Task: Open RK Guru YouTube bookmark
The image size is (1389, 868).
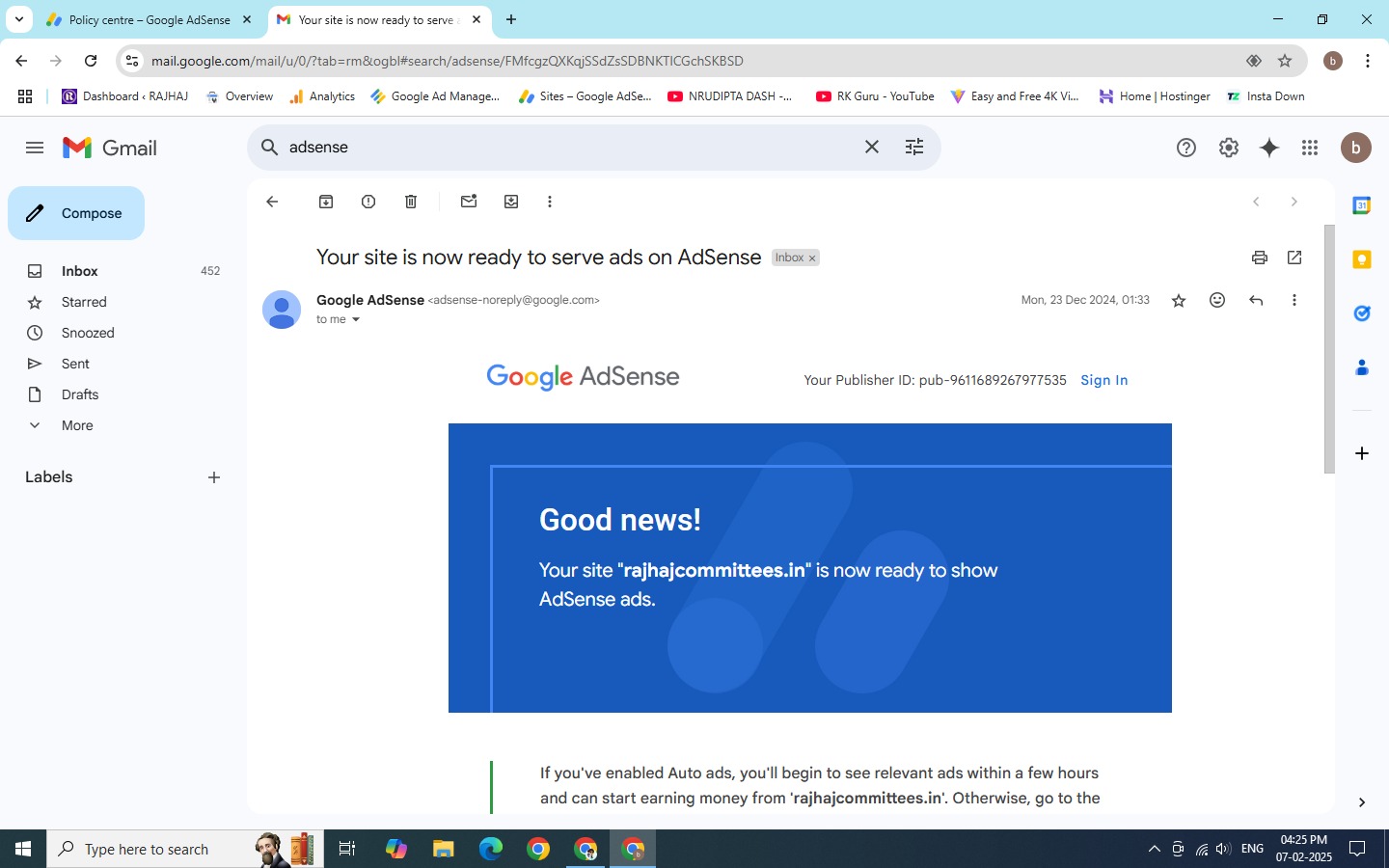Action: coord(875,96)
